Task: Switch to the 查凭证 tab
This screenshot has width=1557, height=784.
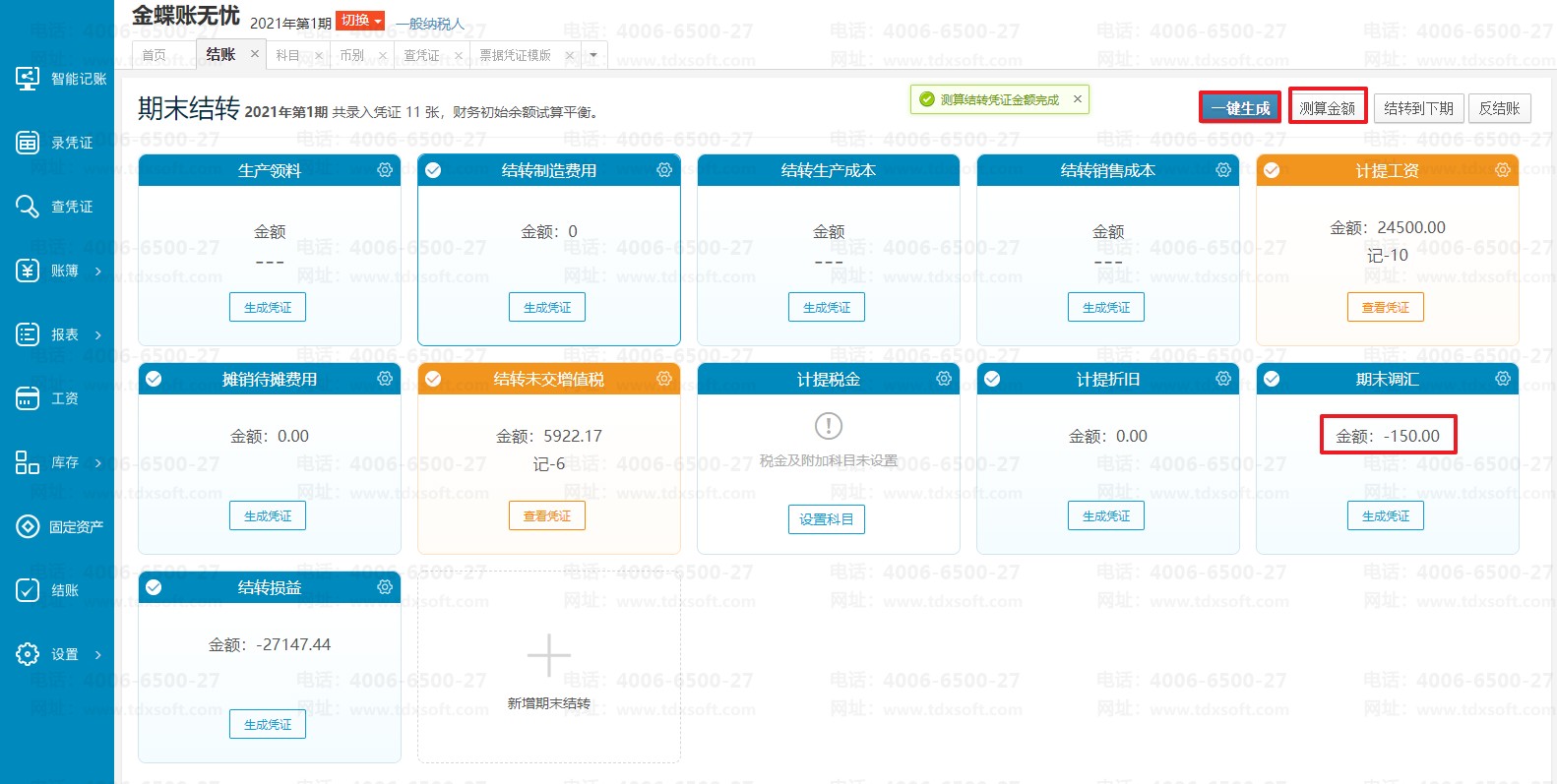Action: tap(422, 55)
